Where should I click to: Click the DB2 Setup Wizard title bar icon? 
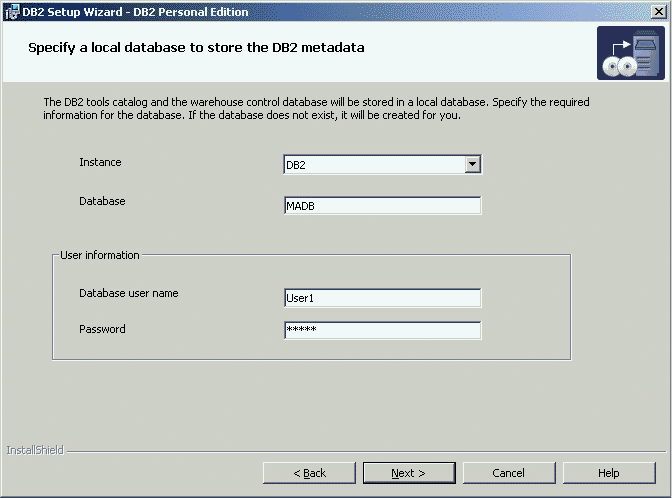tap(11, 11)
